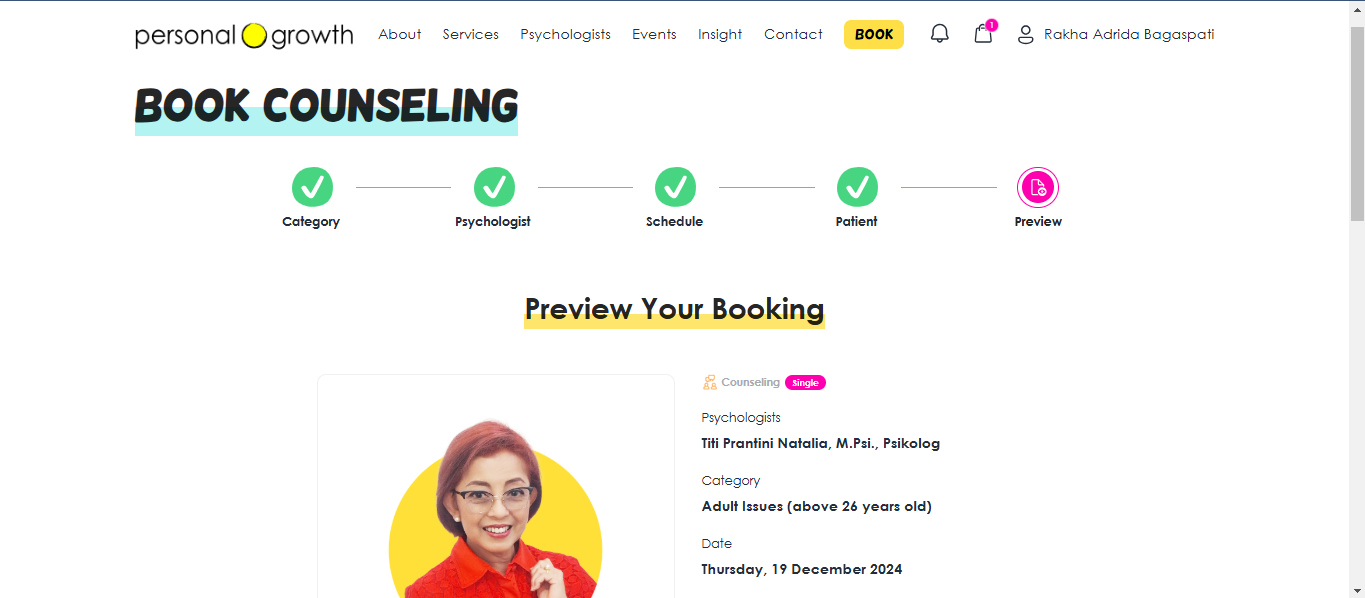The image size is (1365, 598).
Task: Open the Events navigation link
Action: [654, 34]
